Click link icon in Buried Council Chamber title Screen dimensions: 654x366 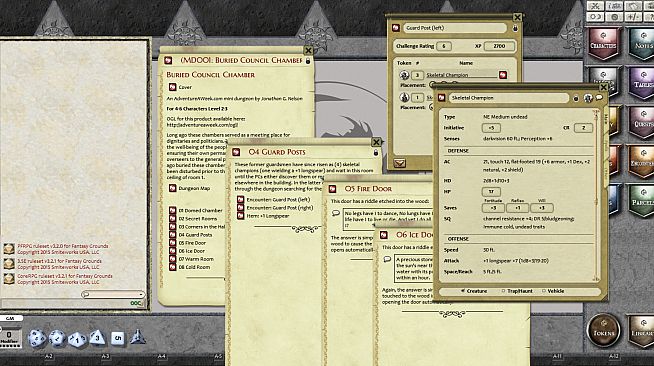168,60
